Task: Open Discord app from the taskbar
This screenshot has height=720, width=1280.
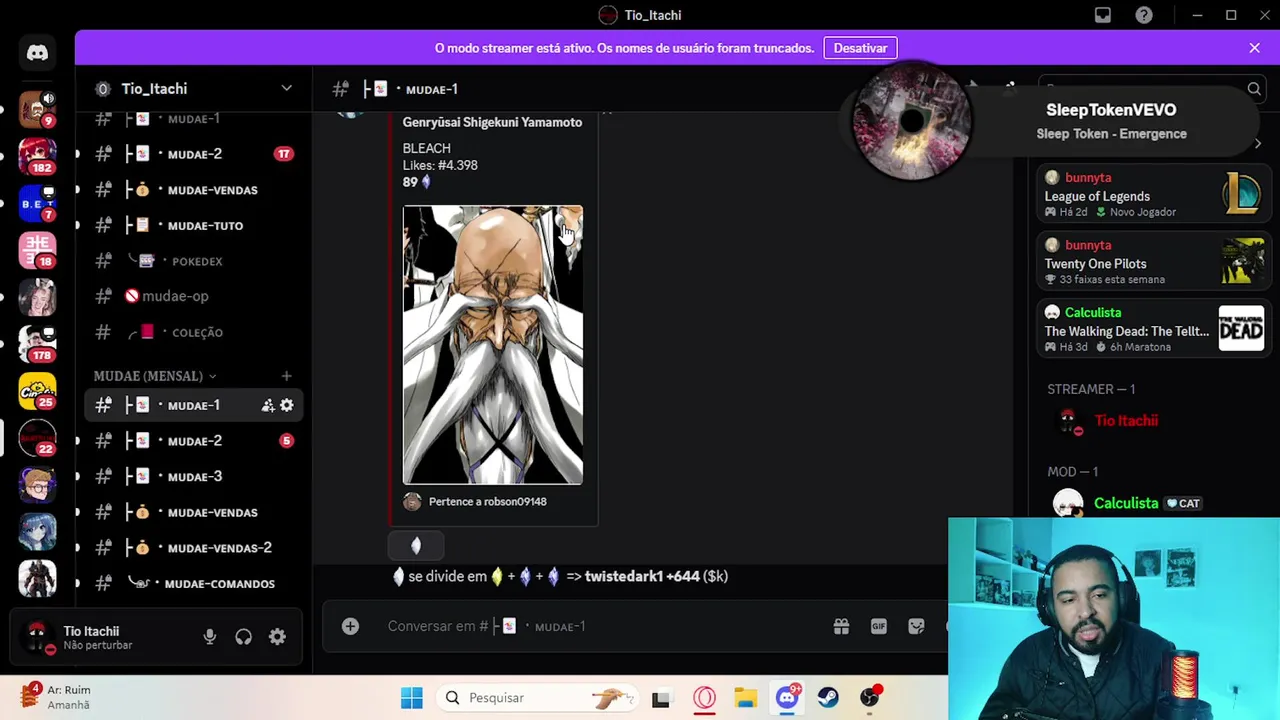Action: tap(787, 698)
